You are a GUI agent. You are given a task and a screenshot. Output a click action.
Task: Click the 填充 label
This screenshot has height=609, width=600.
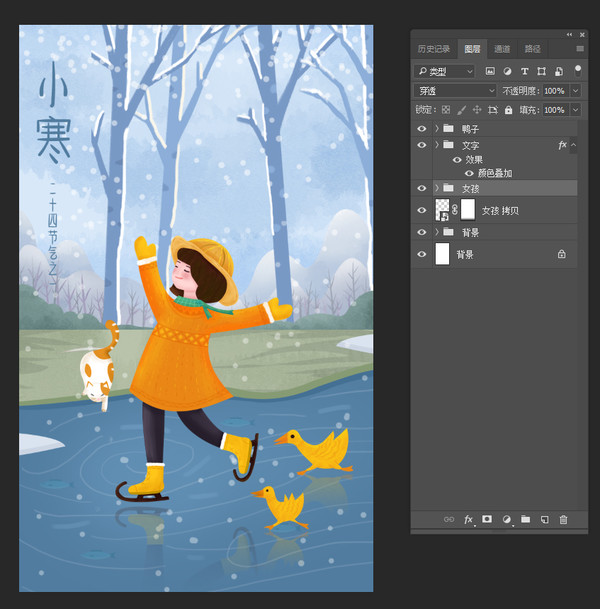pos(530,110)
